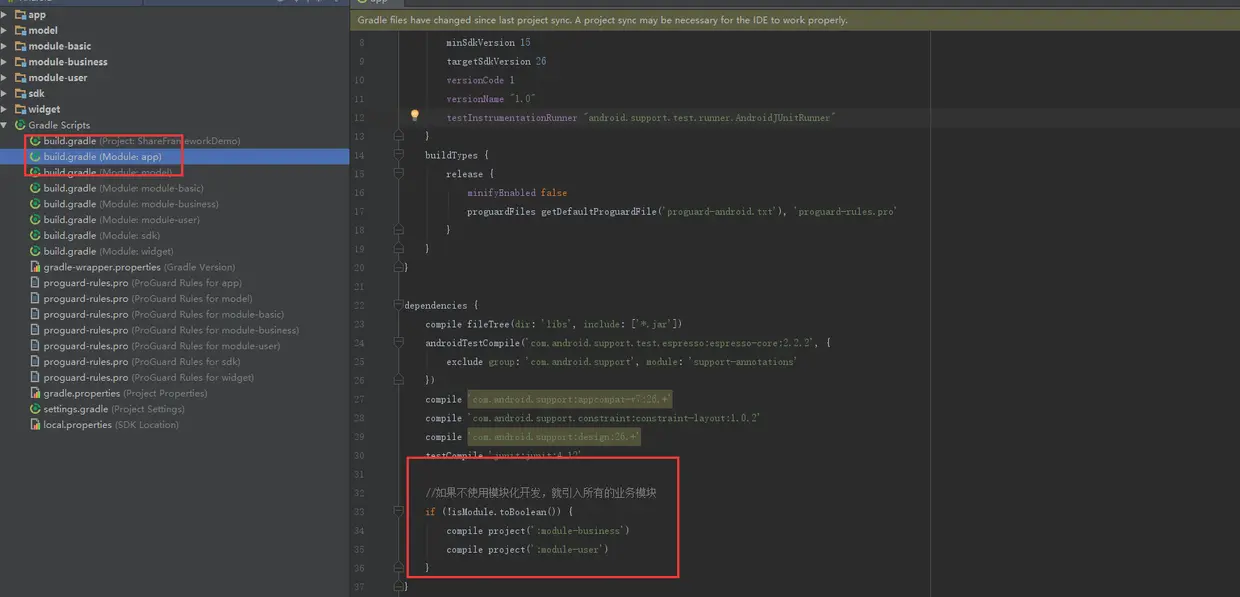This screenshot has width=1240, height=597.
Task: Expand the sdk tree node
Action: point(5,93)
